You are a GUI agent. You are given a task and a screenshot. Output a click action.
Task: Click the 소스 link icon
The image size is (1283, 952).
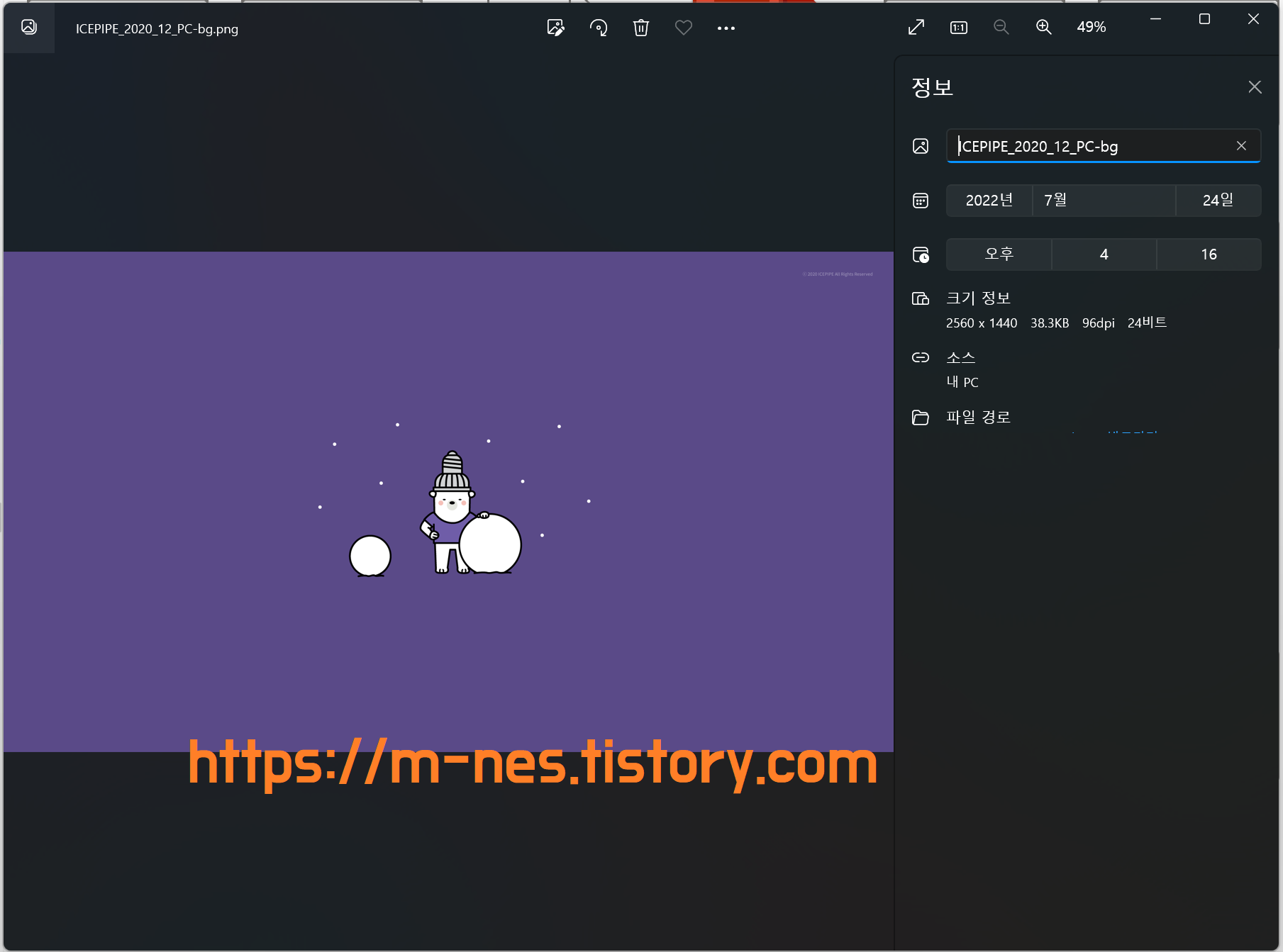921,357
